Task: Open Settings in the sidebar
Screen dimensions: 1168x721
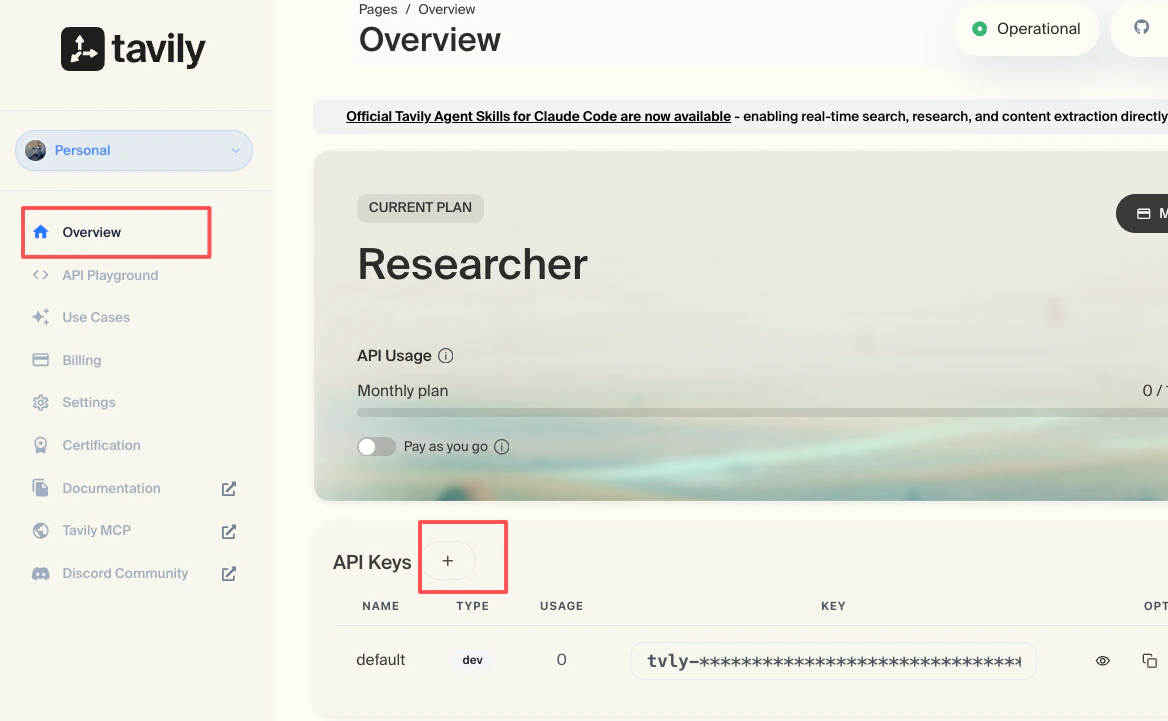Action: [89, 402]
